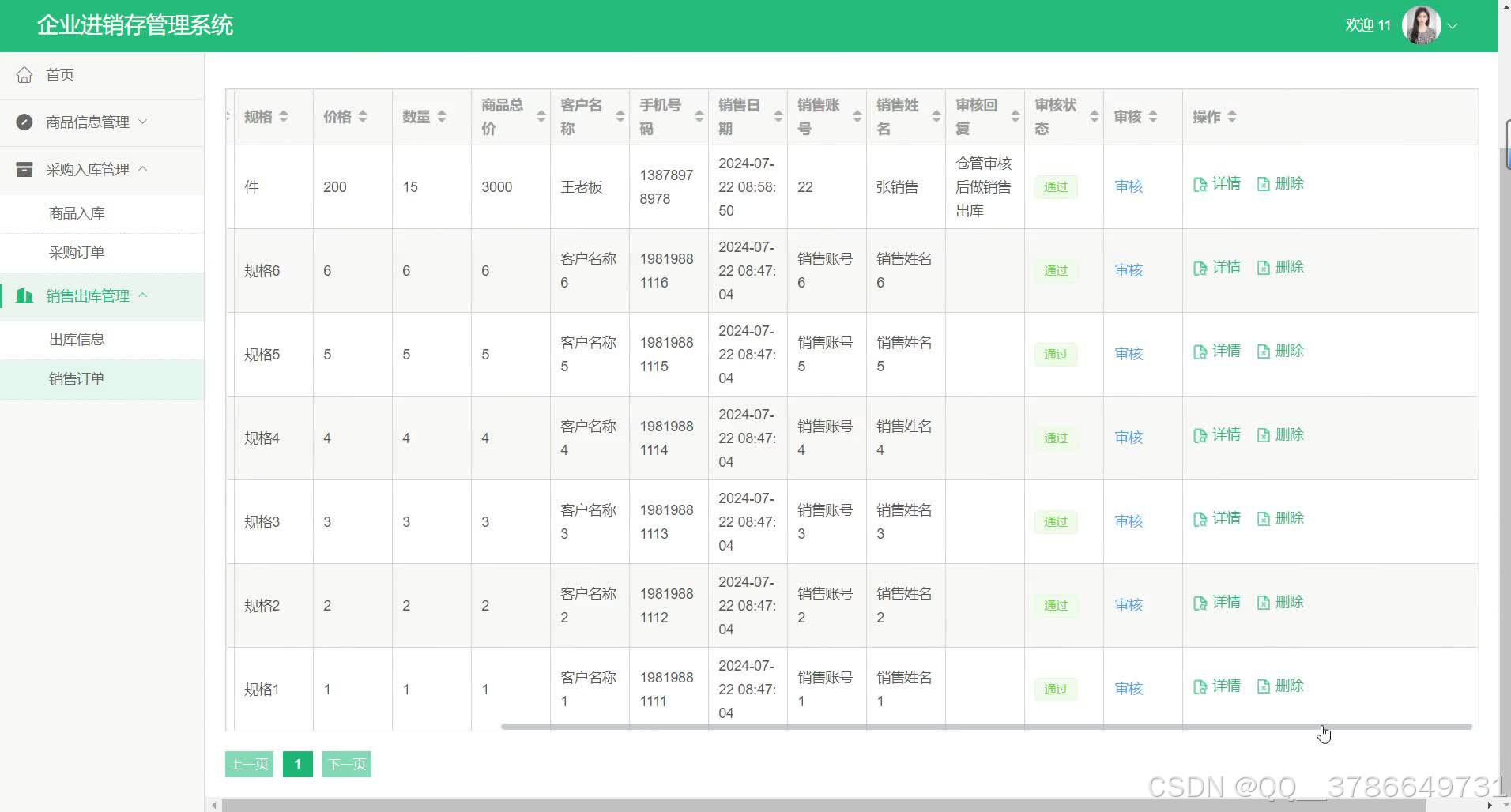Click sort arrows on 销售日期 column
This screenshot has width=1511, height=812.
click(778, 117)
